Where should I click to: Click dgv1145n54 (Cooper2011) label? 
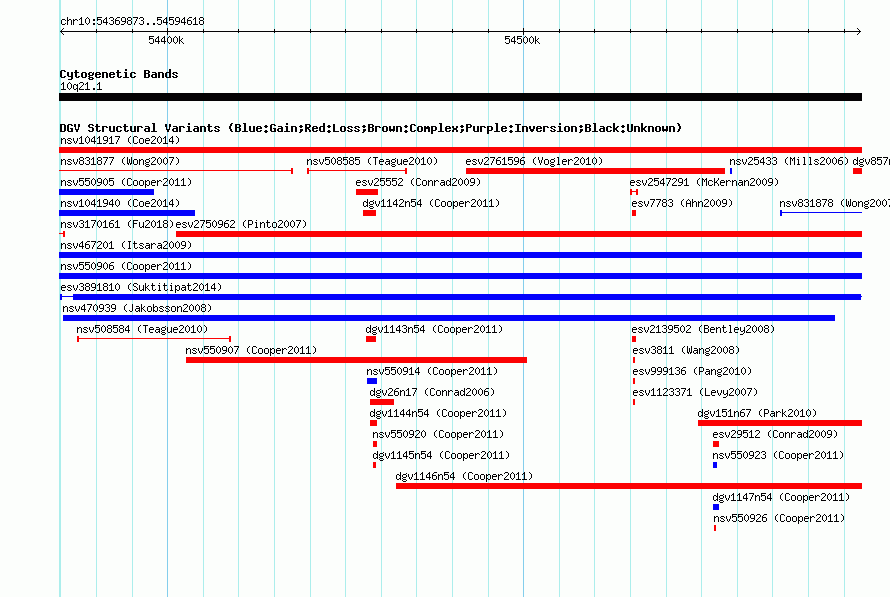pos(440,455)
